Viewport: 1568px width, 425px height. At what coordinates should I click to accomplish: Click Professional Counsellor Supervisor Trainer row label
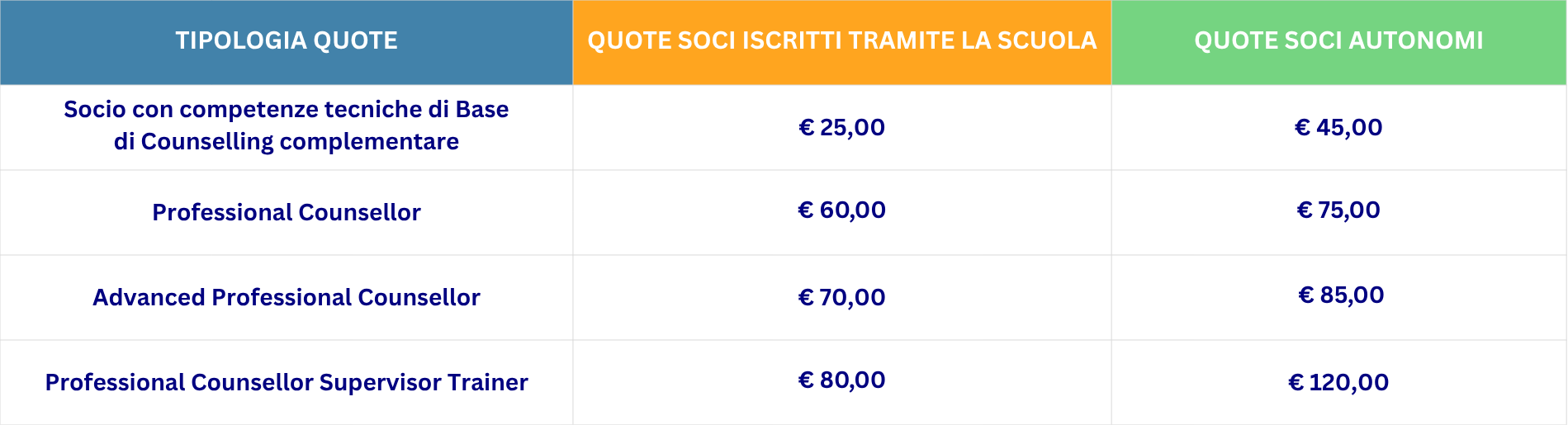286,382
